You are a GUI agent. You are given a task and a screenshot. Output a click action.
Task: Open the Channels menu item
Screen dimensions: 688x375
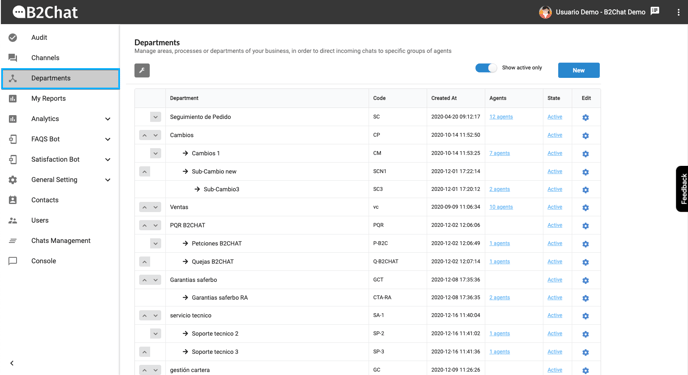point(61,58)
